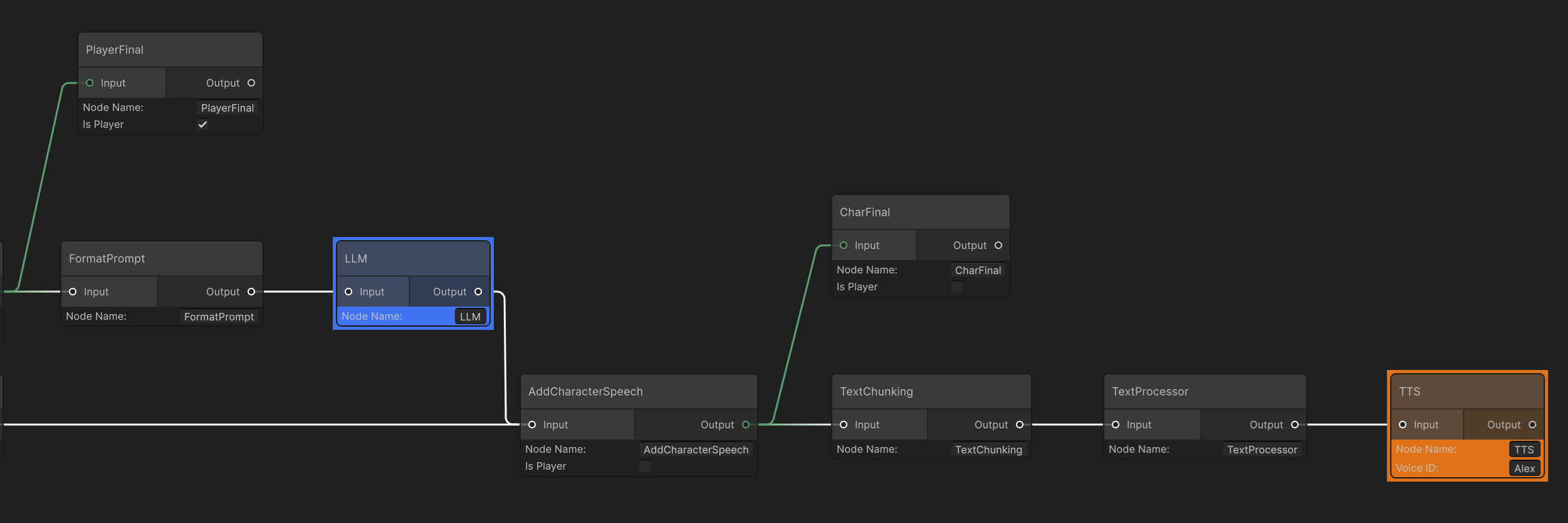
Task: Click 'Node Name:' label on FormatPrompt node
Action: click(x=96, y=317)
